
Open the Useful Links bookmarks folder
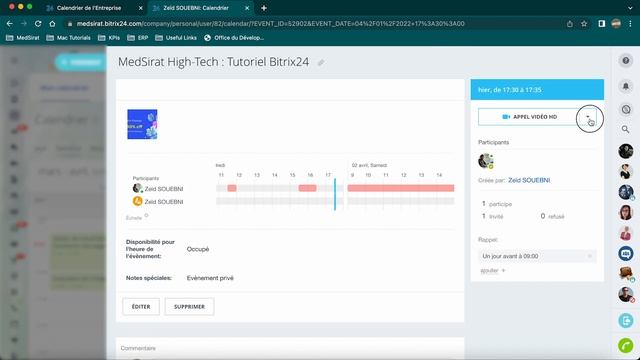pyautogui.click(x=176, y=38)
